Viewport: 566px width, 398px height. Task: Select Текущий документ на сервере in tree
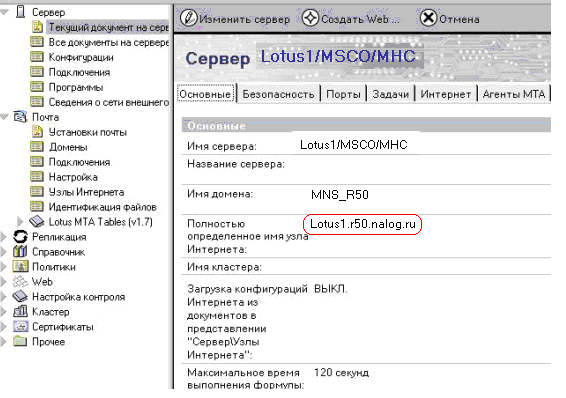click(x=108, y=27)
